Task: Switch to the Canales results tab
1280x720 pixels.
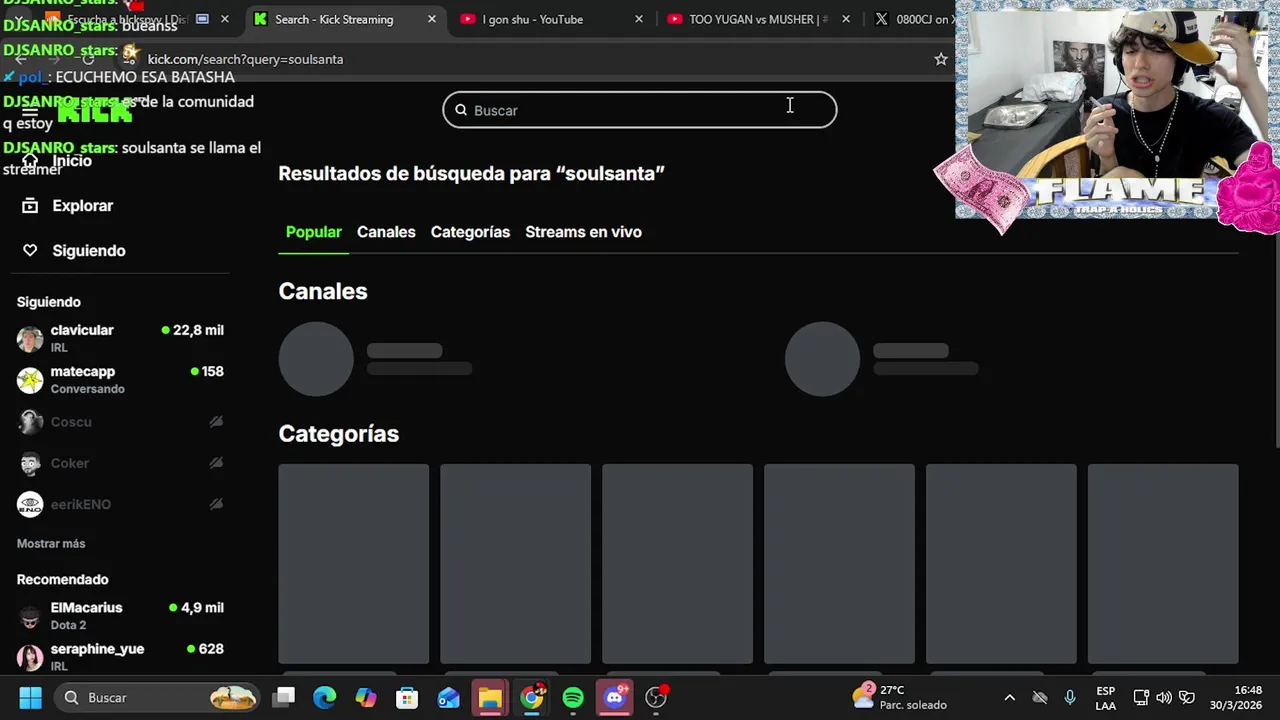Action: click(386, 232)
